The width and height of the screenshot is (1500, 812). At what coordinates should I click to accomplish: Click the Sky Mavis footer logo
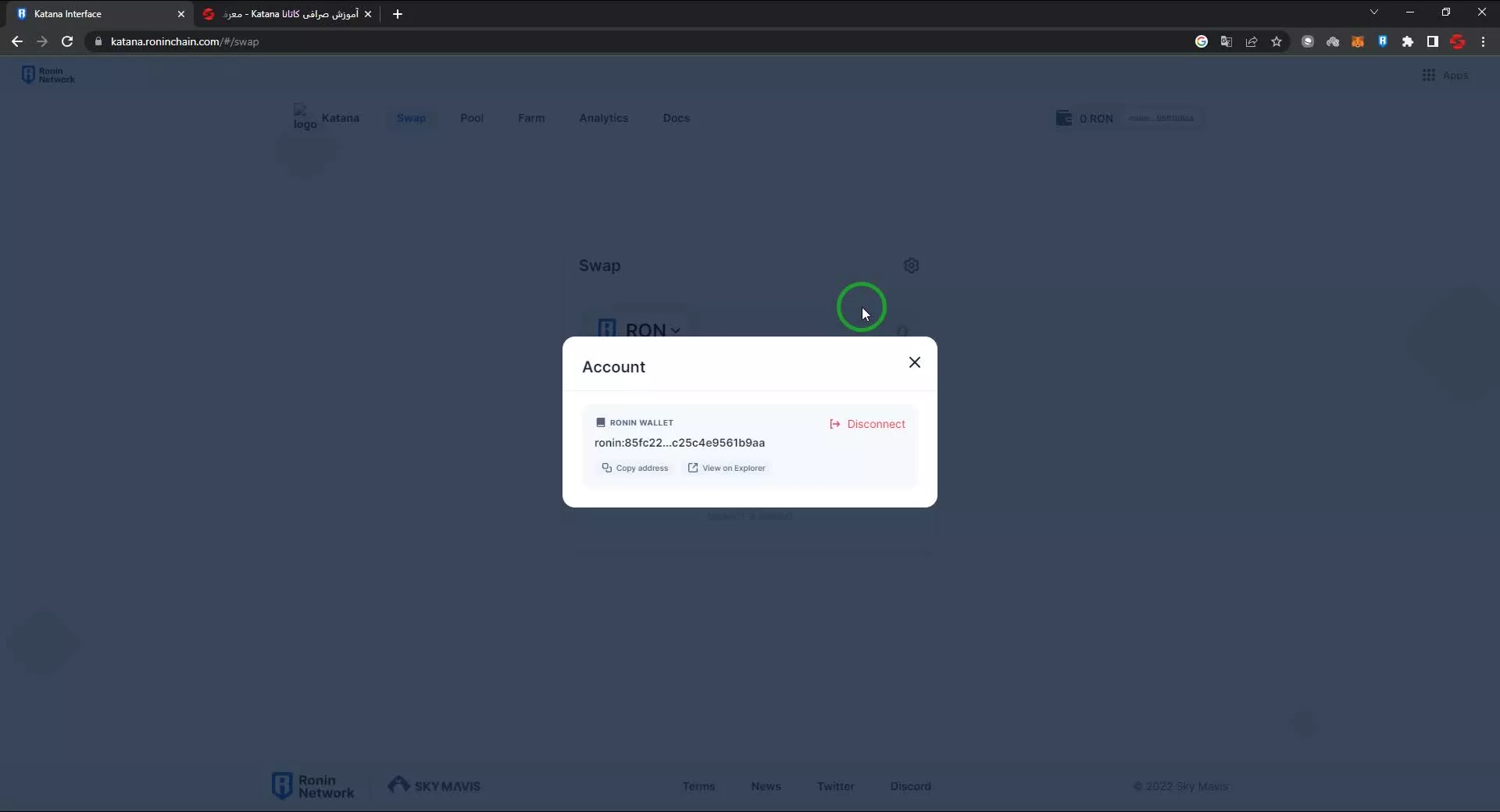coord(434,785)
